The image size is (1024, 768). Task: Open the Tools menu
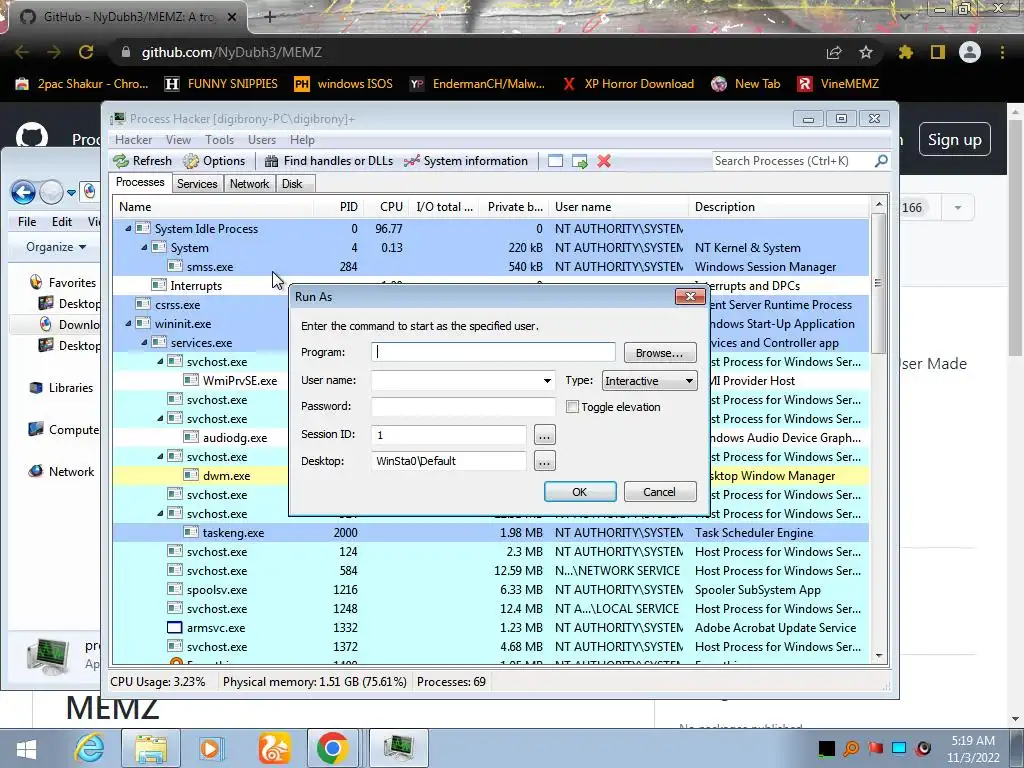(219, 140)
